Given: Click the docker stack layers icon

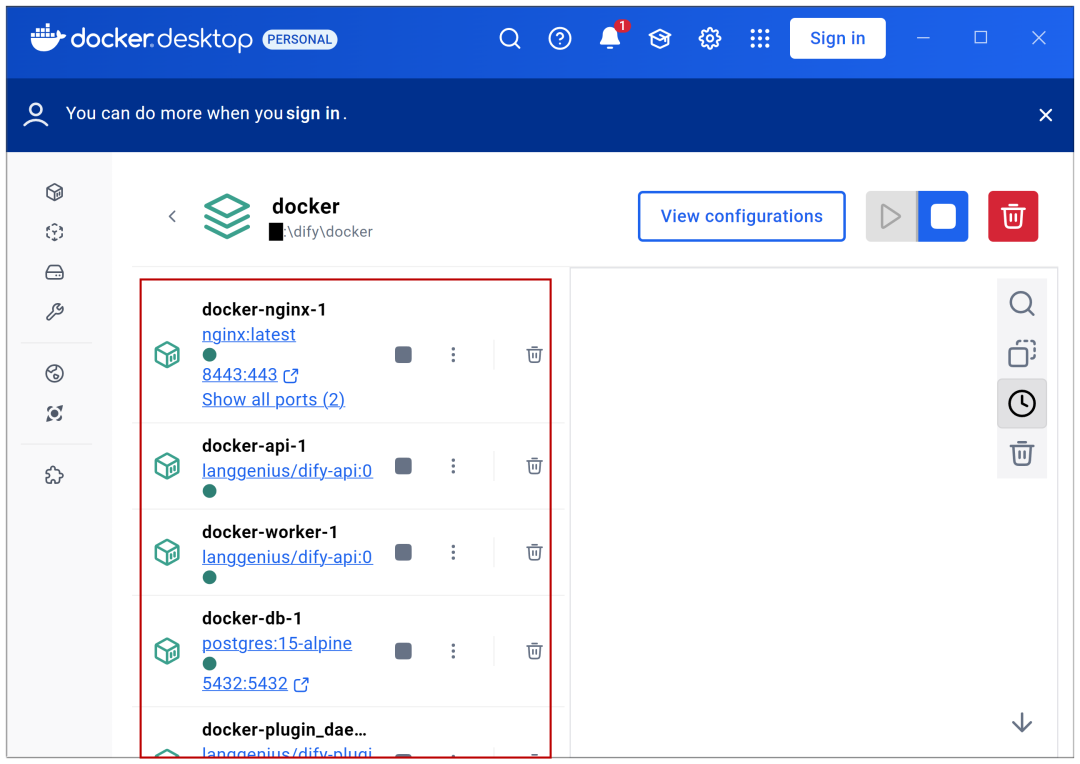Looking at the screenshot, I should [x=227, y=216].
